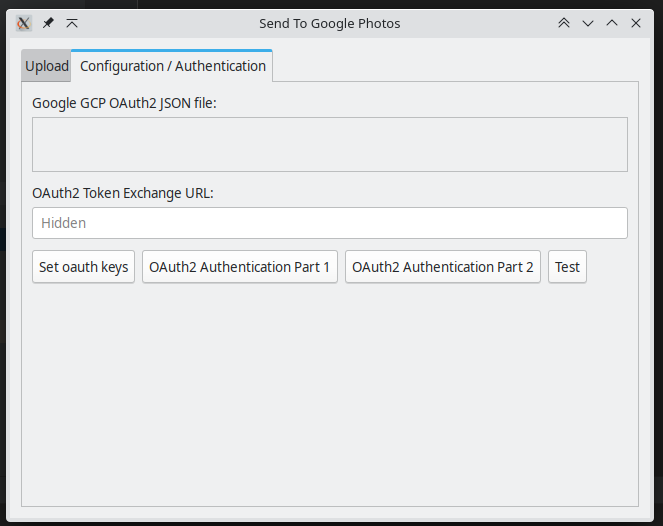Minimize the Send To Google Photos window
663x526 pixels.
click(x=588, y=23)
